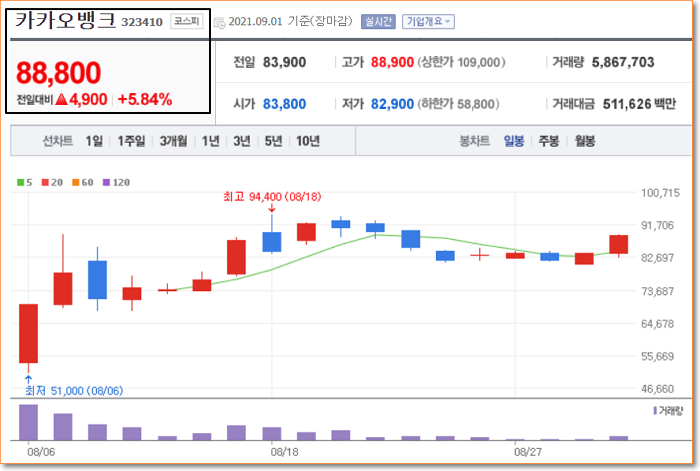The width and height of the screenshot is (700, 471).
Task: Click the +5.84% change rate
Action: pyautogui.click(x=145, y=100)
